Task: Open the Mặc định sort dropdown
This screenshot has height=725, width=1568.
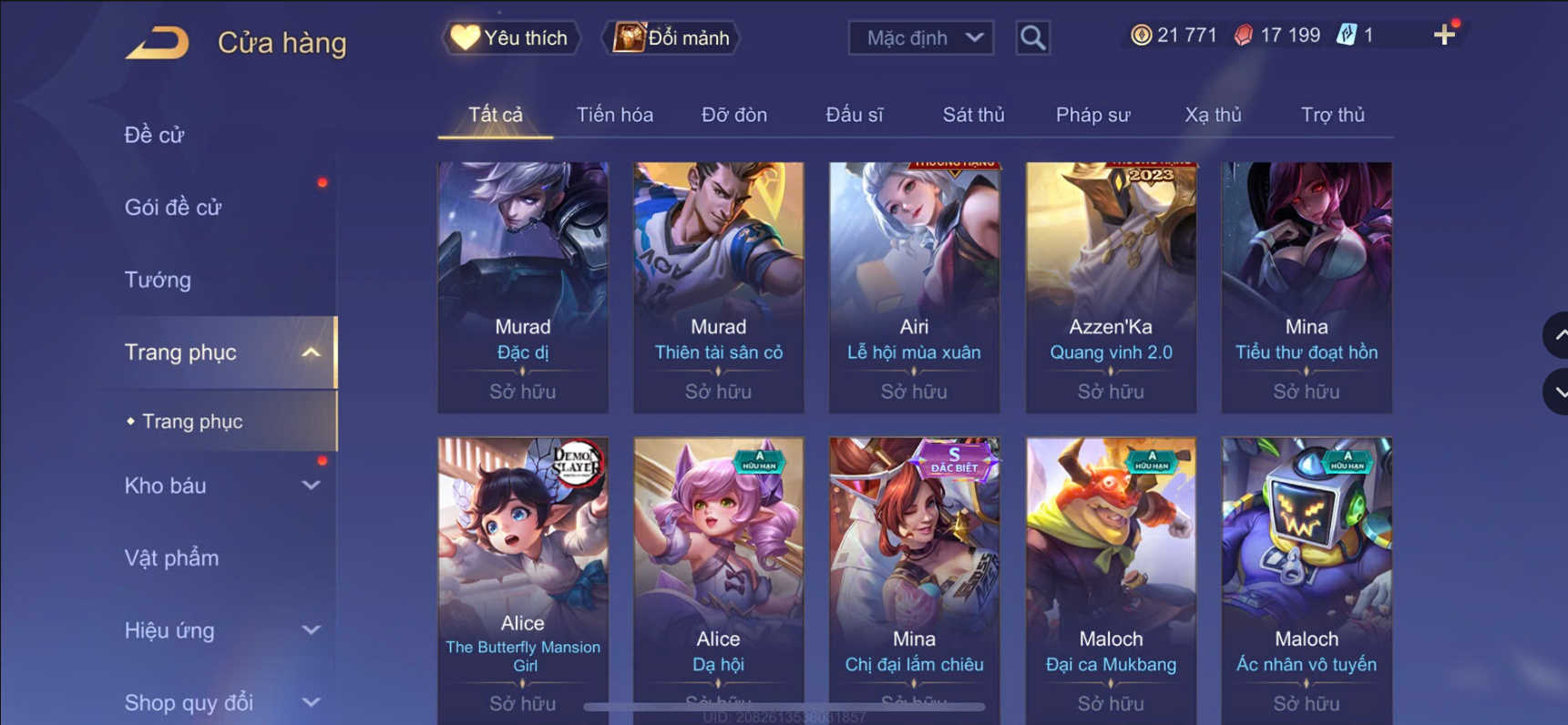Action: coord(920,38)
